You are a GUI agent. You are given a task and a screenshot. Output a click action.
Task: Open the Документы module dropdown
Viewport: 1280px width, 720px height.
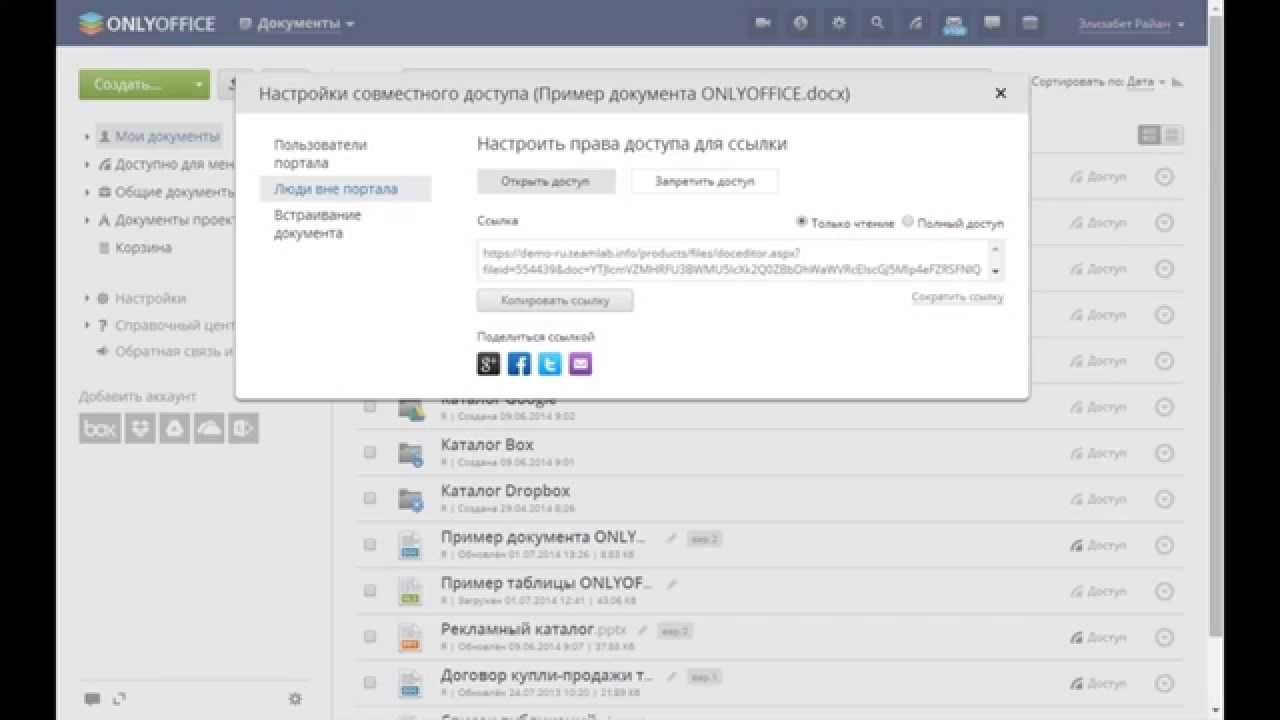(x=297, y=23)
